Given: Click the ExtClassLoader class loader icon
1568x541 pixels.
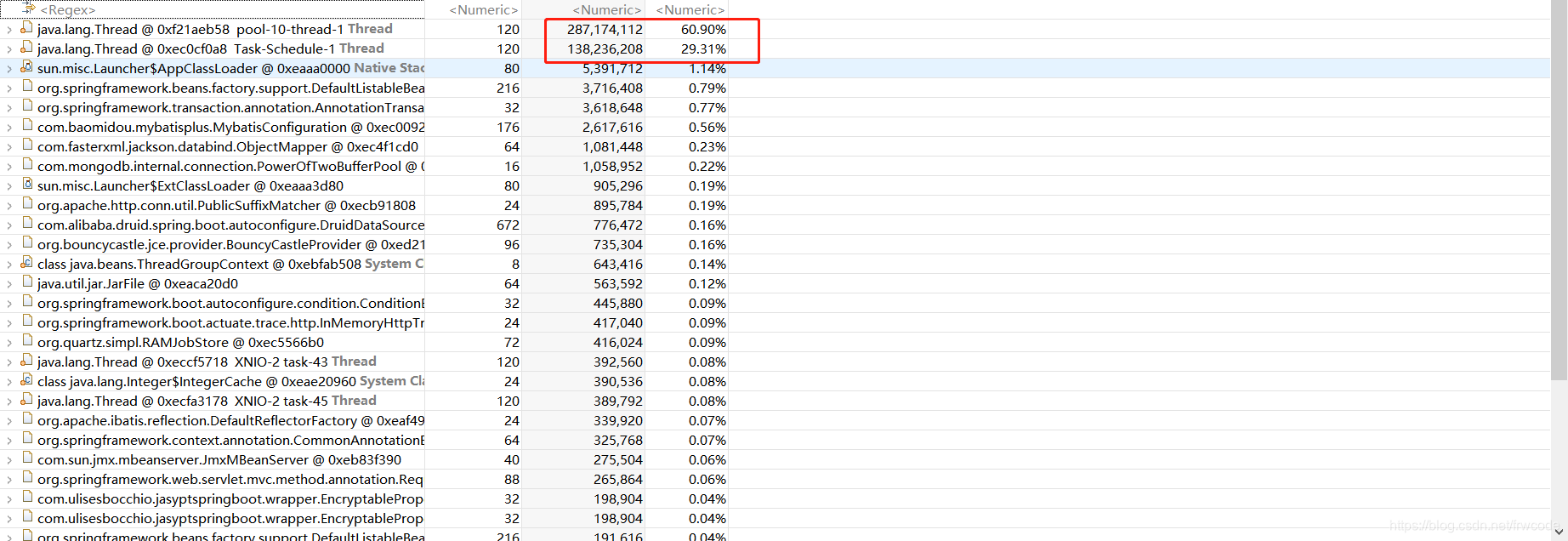Looking at the screenshot, I should coord(27,185).
